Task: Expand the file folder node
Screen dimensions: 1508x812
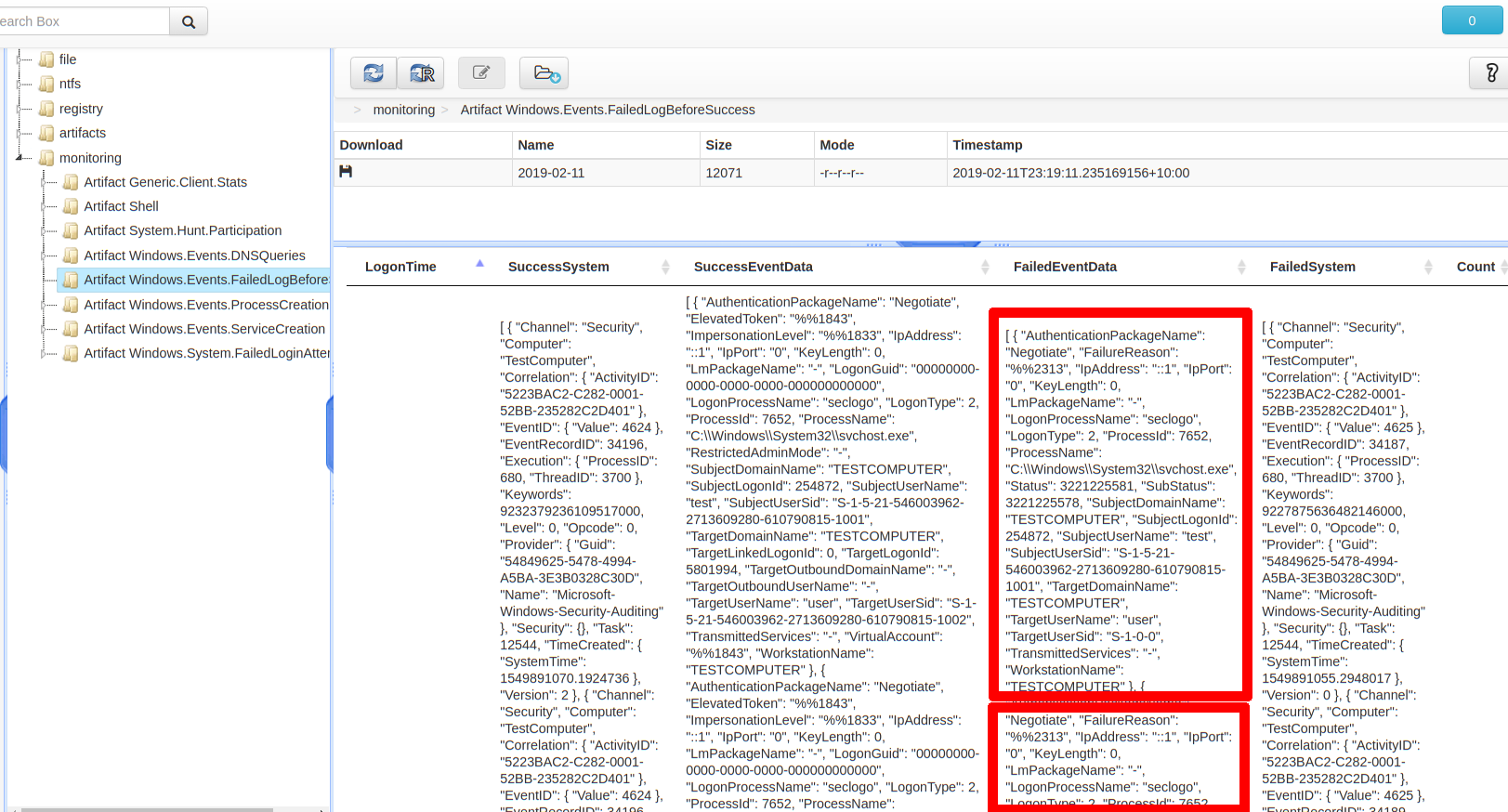Action: coord(20,59)
